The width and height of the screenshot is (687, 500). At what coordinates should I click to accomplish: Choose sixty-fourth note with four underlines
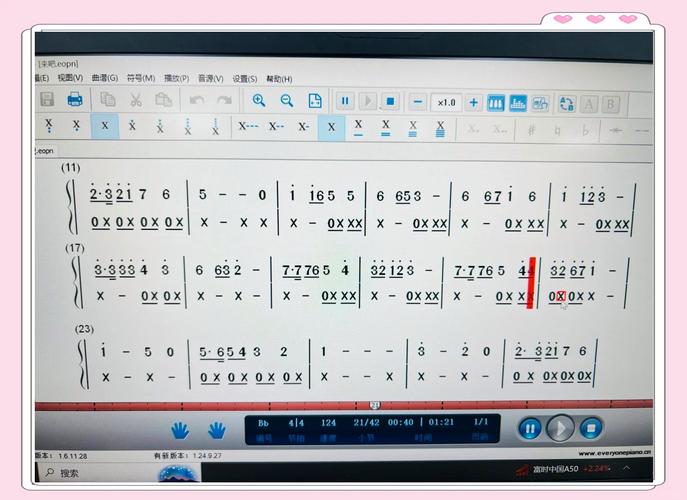tap(440, 129)
